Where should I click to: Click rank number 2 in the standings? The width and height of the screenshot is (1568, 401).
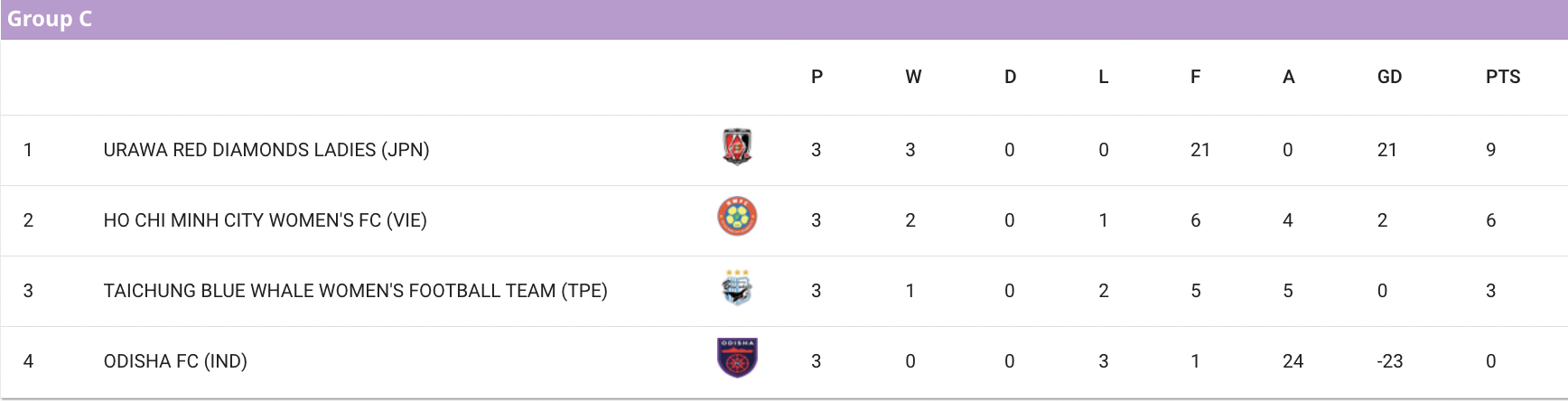(28, 220)
